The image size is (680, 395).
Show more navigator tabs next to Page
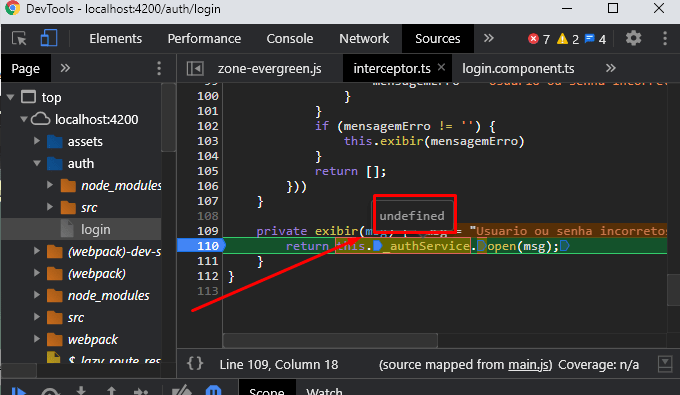pos(65,68)
